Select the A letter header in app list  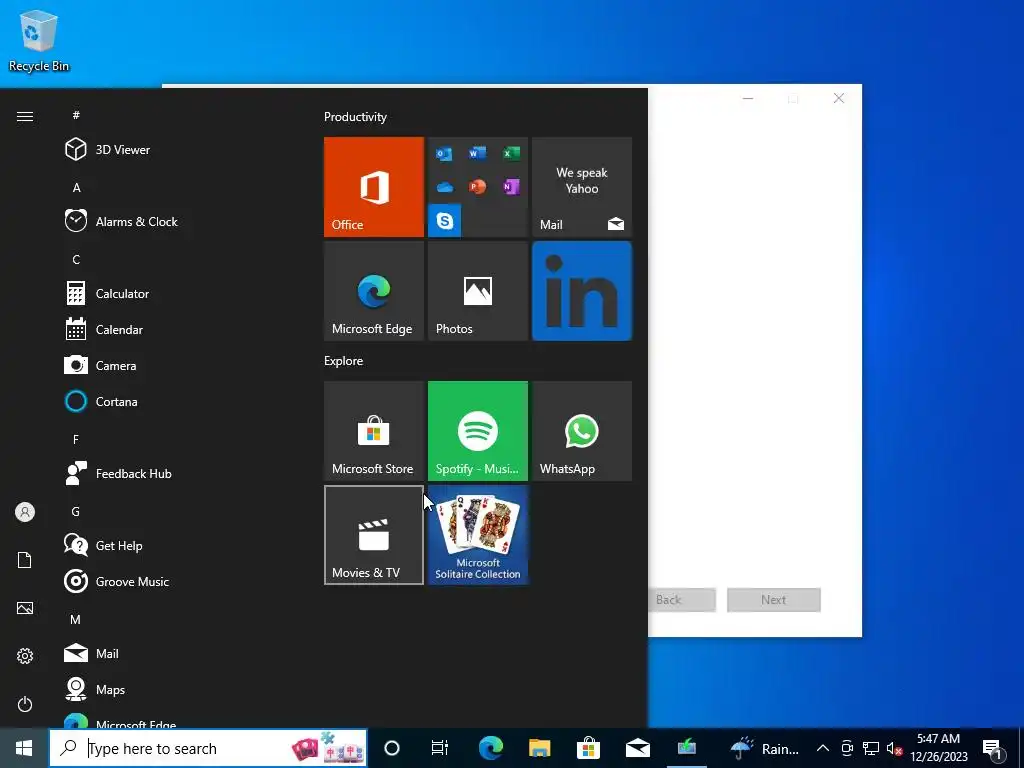coord(76,187)
